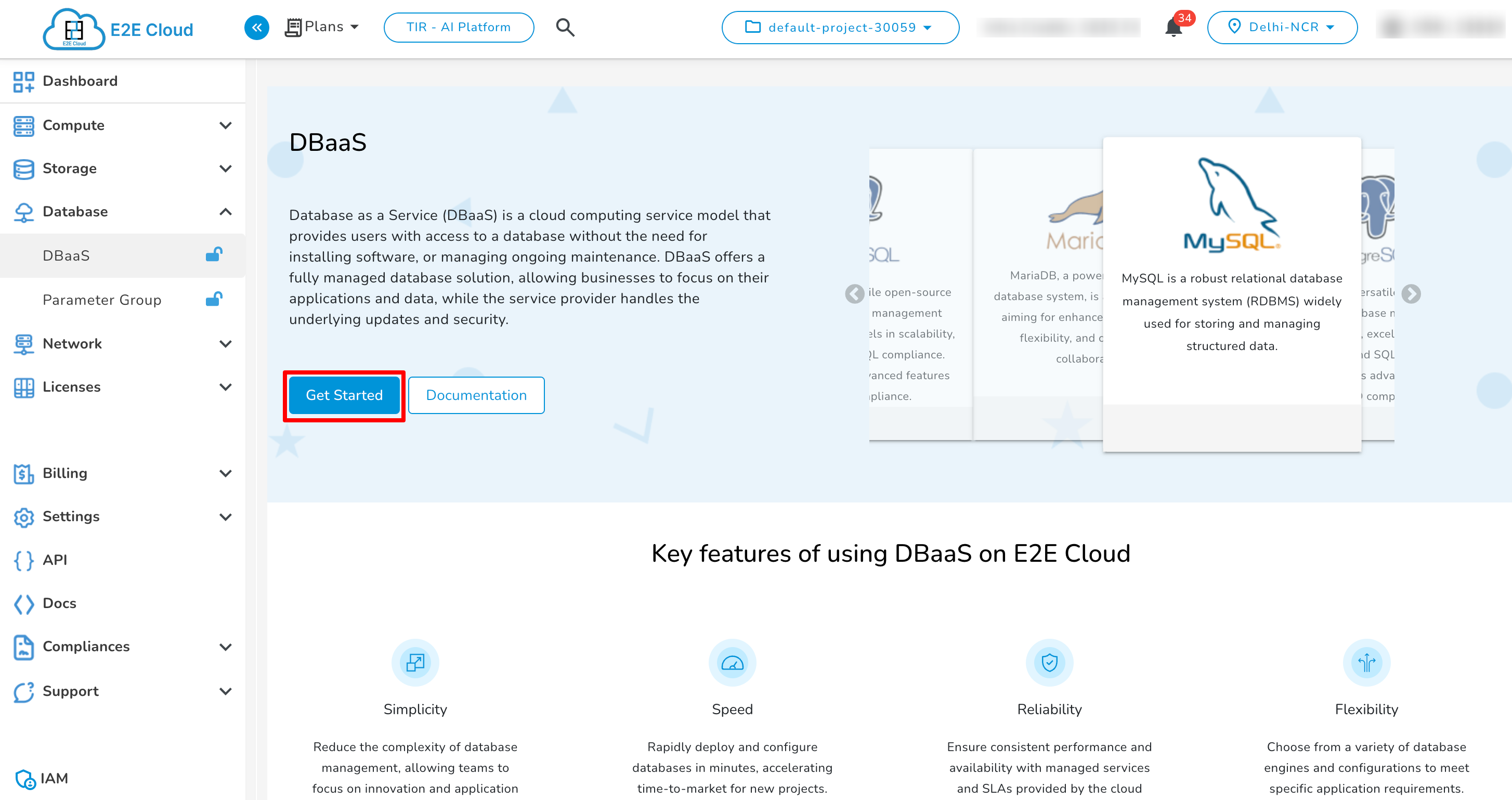This screenshot has width=1512, height=800.
Task: Click the Simplicity feature title
Action: 415,709
